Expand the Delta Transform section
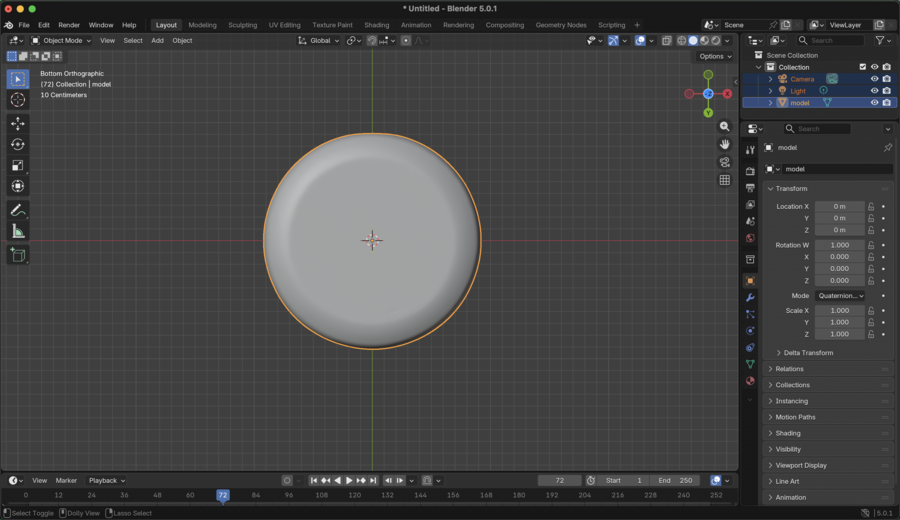The height and width of the screenshot is (520, 900). click(x=808, y=353)
